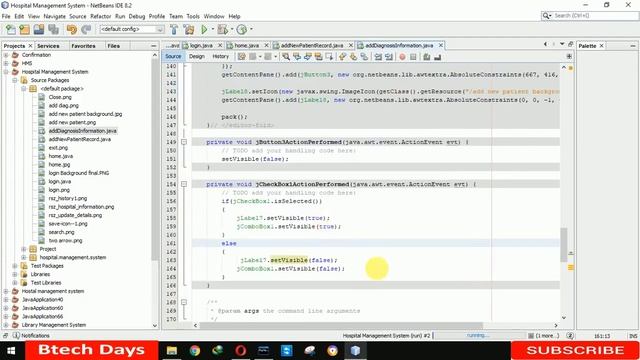Open Opera from the Windows taskbar

coord(241,350)
